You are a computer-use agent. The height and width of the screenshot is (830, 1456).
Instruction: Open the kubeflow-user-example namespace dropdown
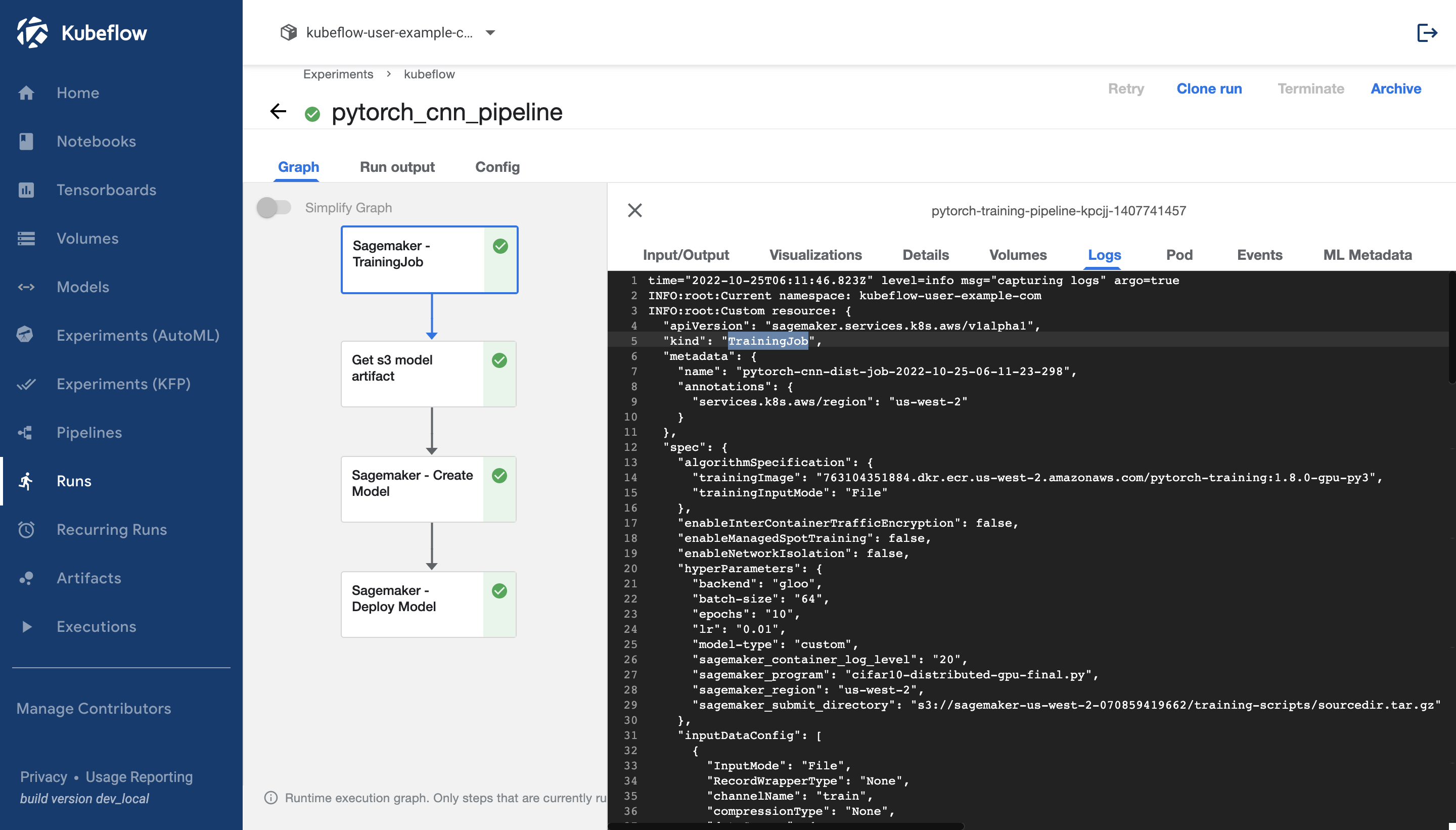coord(490,33)
